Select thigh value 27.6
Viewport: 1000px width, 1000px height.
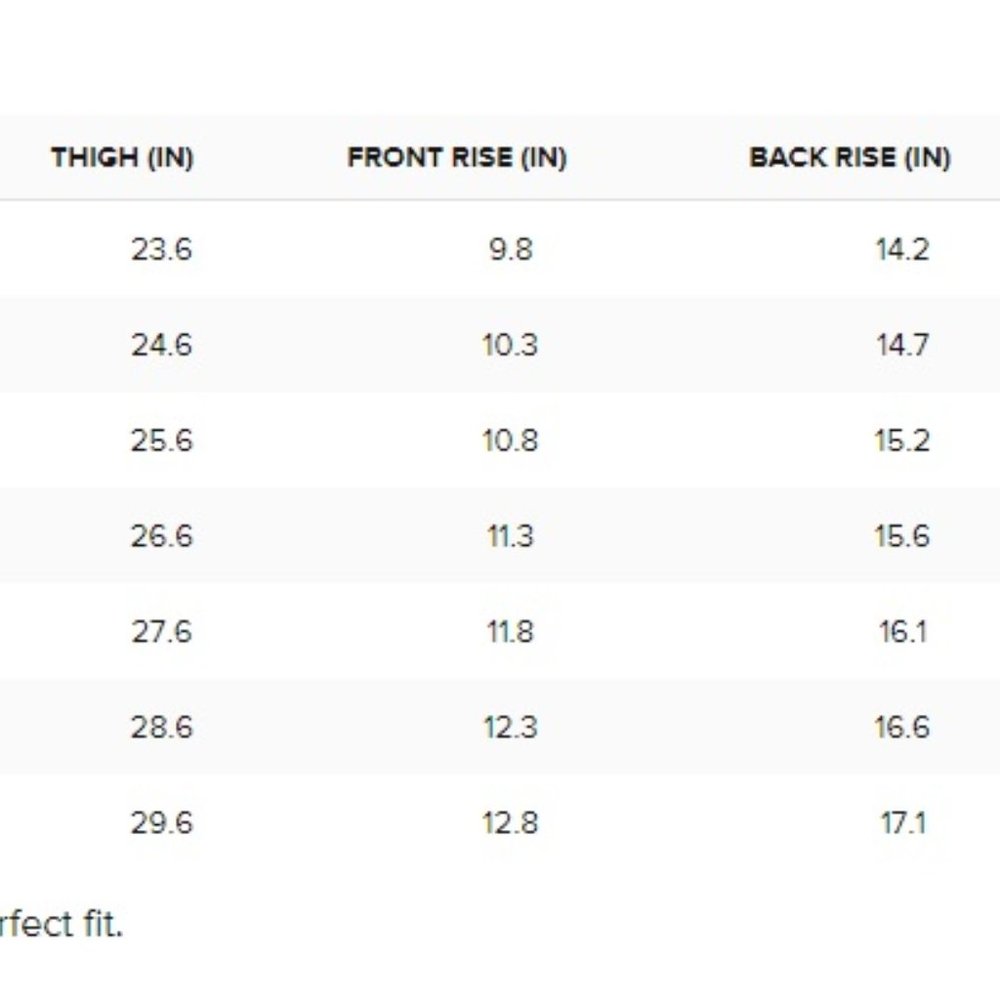pos(161,632)
